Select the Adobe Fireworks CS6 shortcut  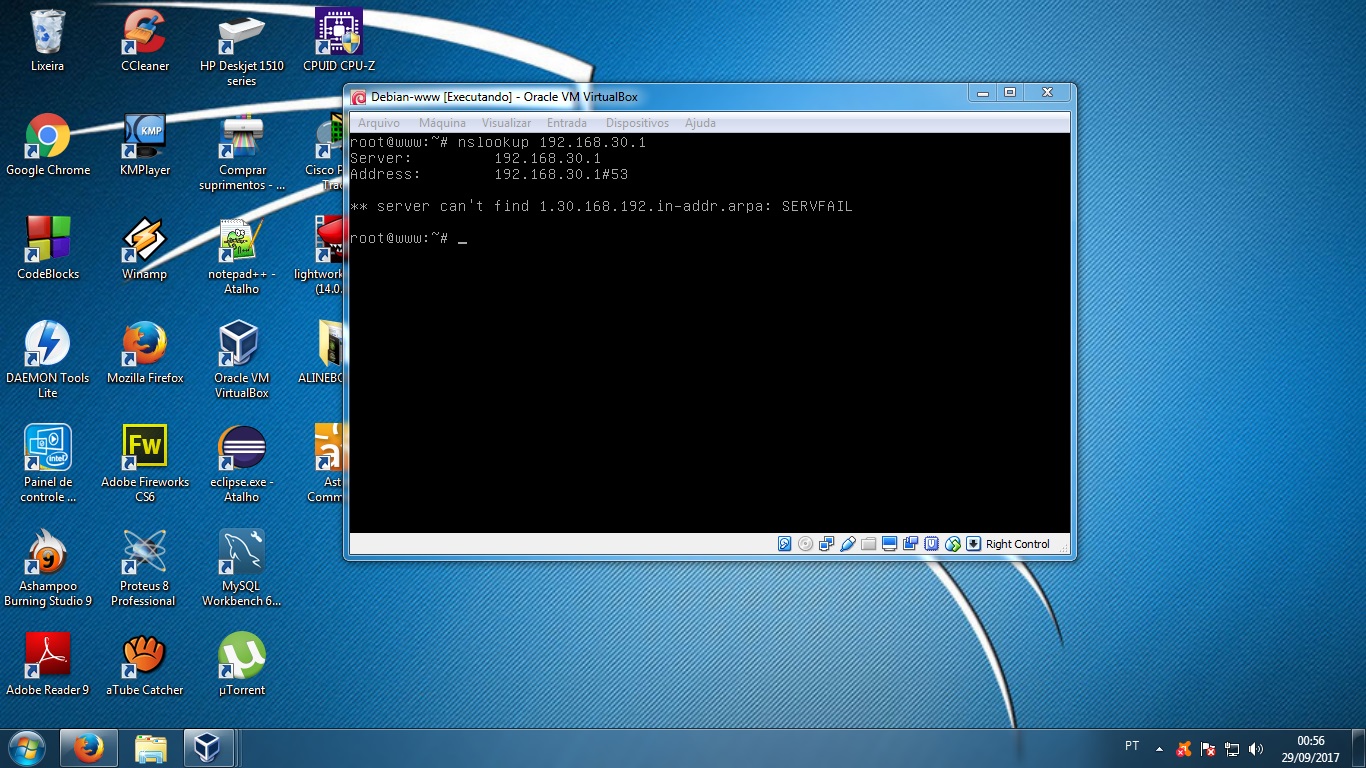tap(145, 464)
